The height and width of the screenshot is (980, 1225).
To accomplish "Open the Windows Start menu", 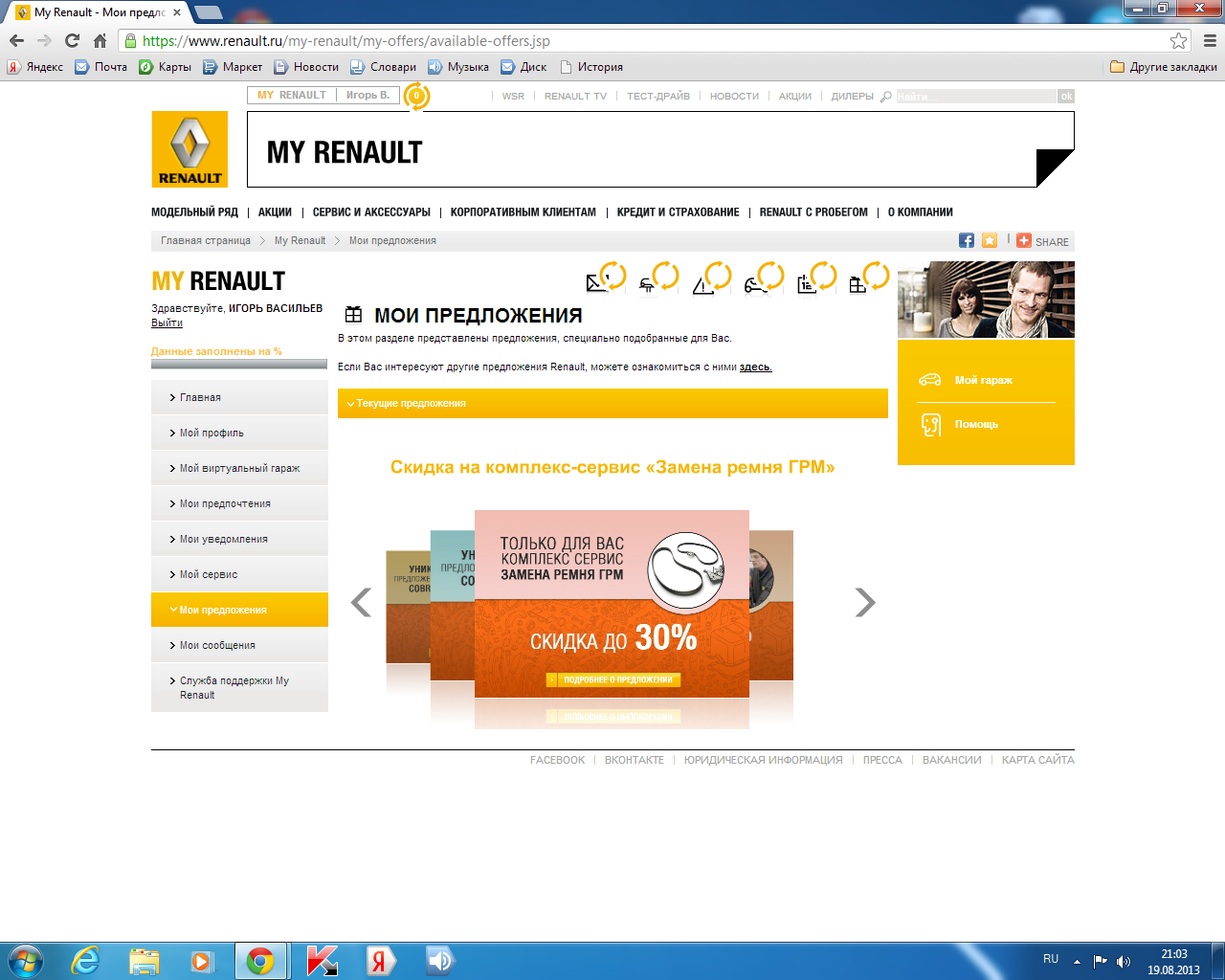I will 26,961.
